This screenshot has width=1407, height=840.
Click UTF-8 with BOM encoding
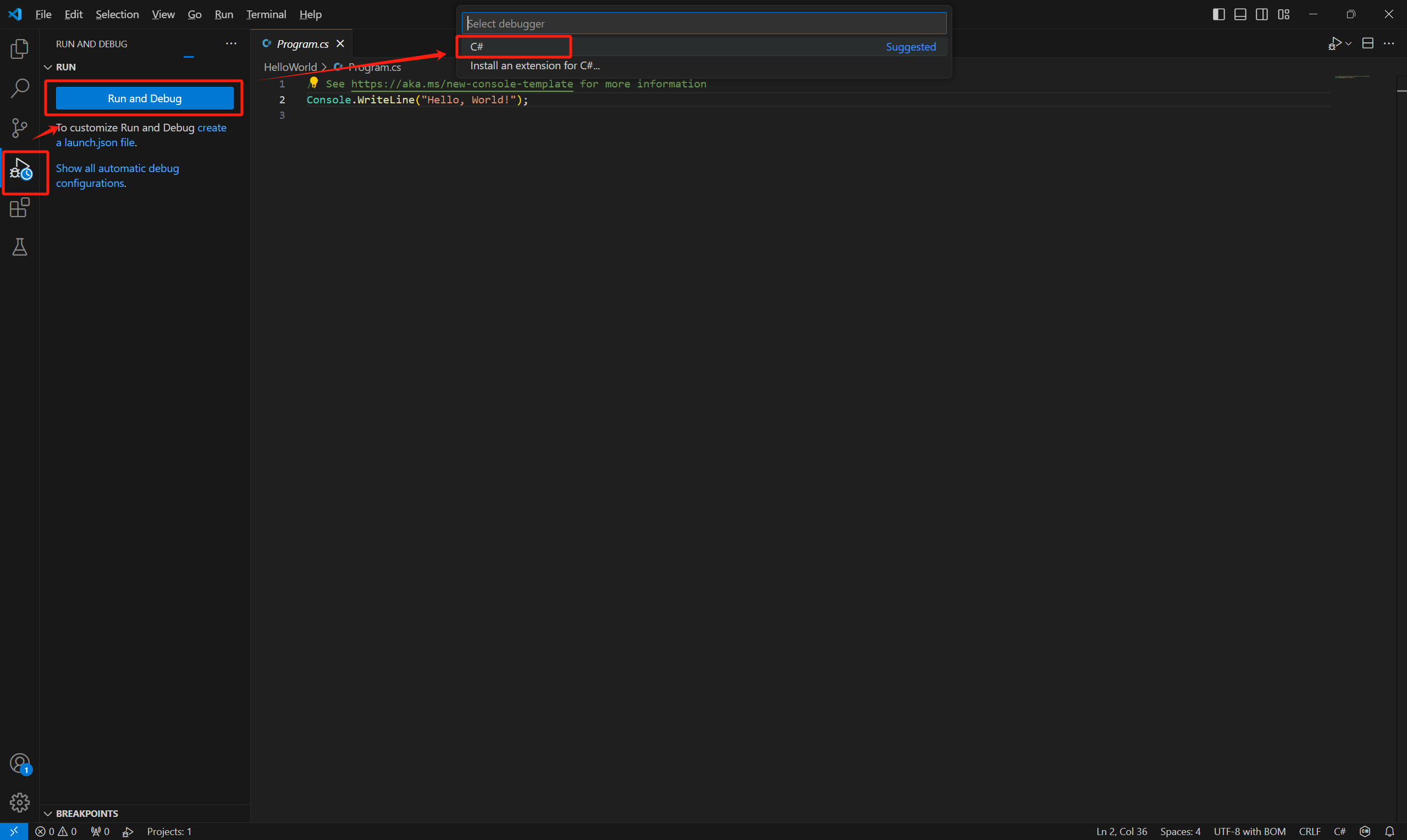pos(1250,831)
